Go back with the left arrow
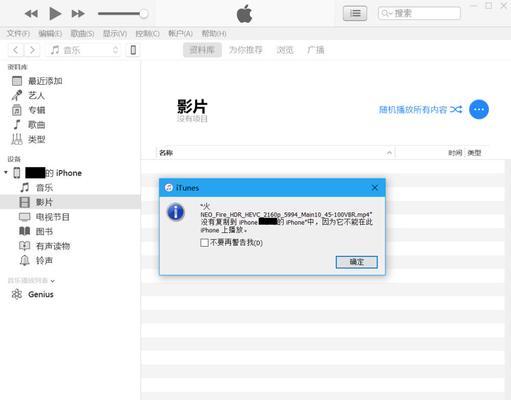511x400 pixels. (x=16, y=50)
